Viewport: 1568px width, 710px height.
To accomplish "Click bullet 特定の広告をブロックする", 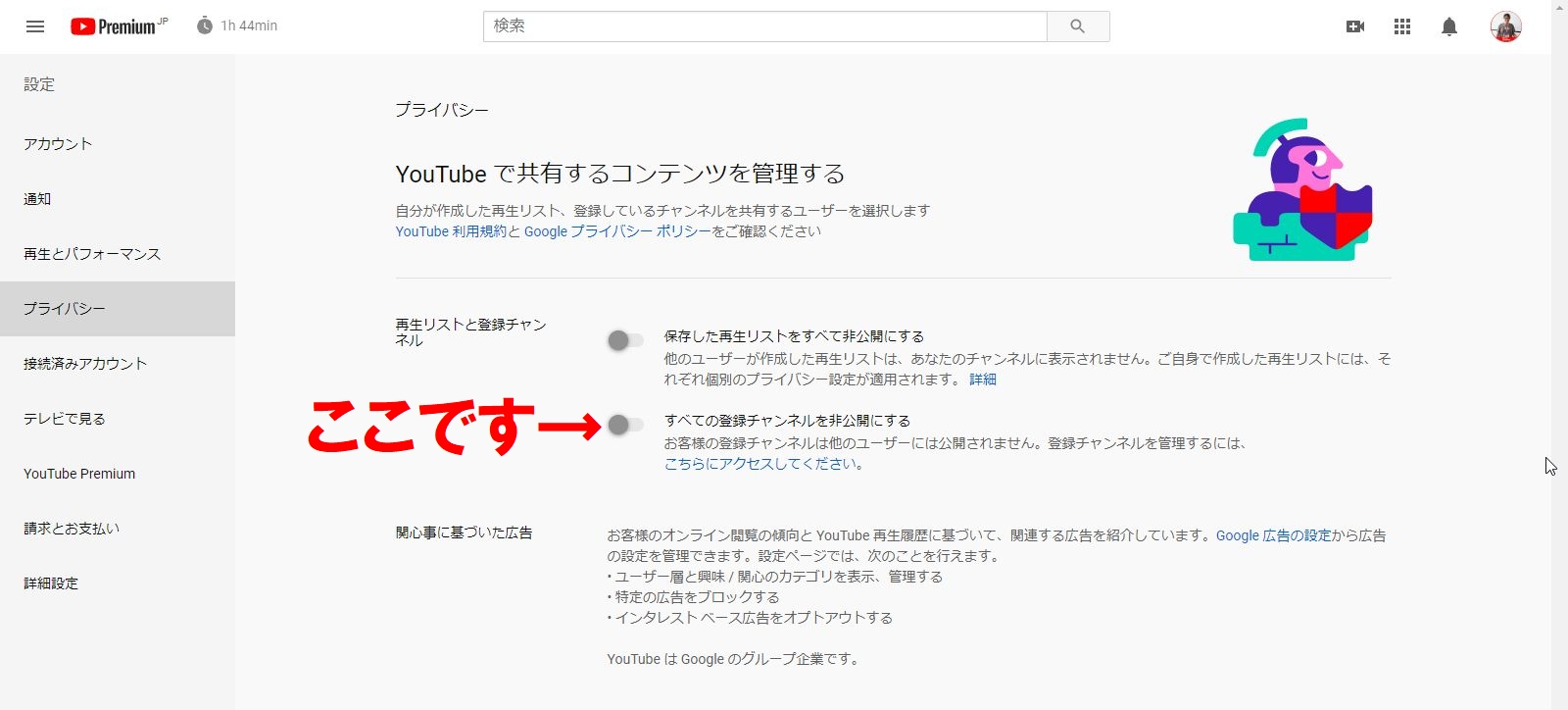I will [x=694, y=597].
